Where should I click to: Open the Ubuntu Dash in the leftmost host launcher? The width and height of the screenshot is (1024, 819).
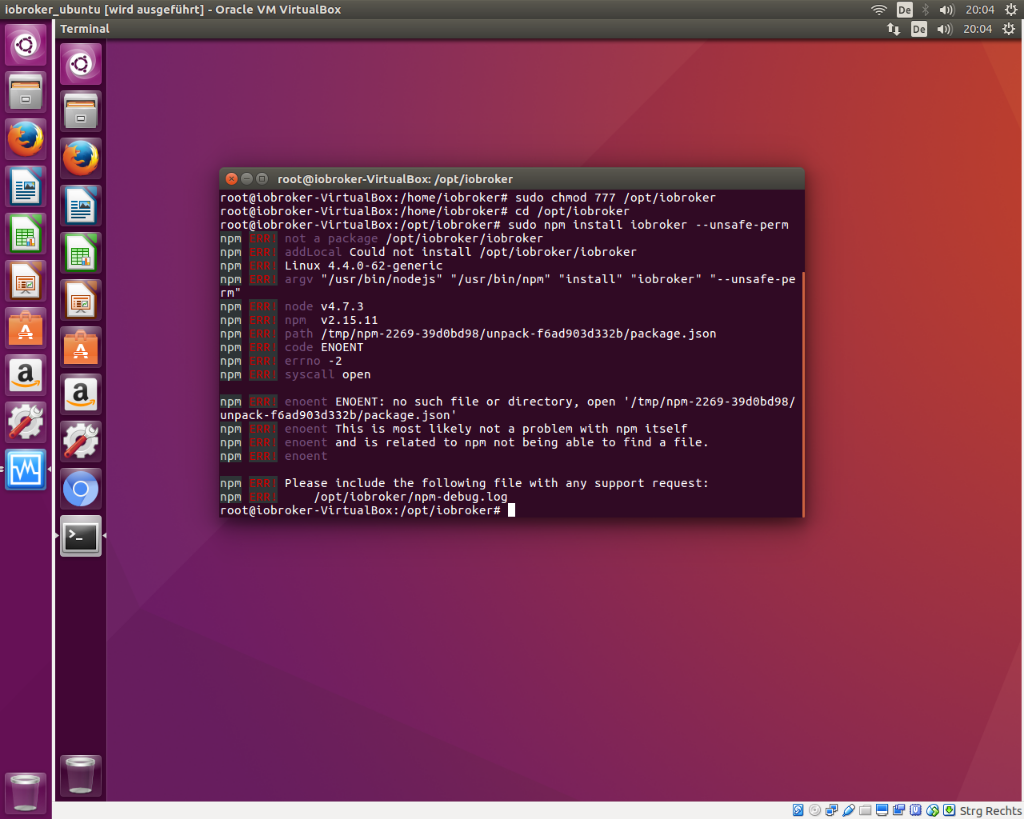click(x=25, y=44)
